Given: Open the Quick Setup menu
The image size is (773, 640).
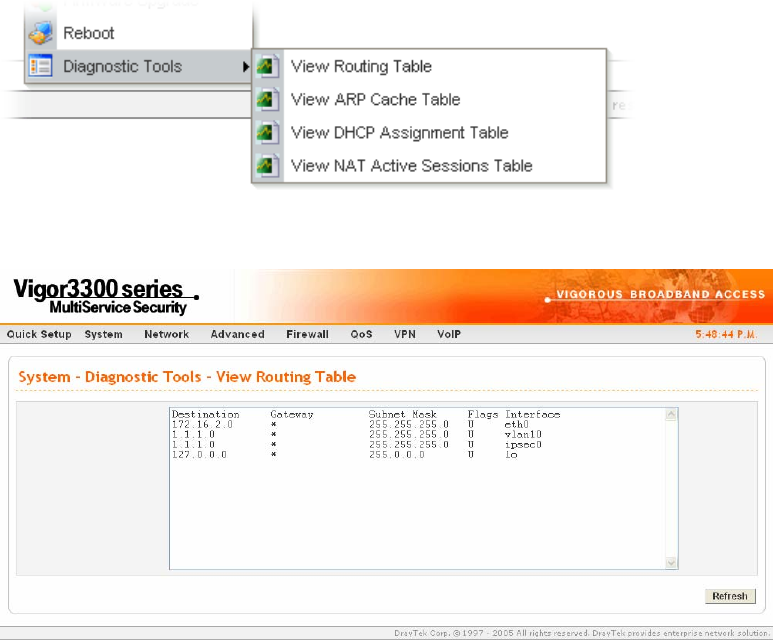Looking at the screenshot, I should point(39,334).
